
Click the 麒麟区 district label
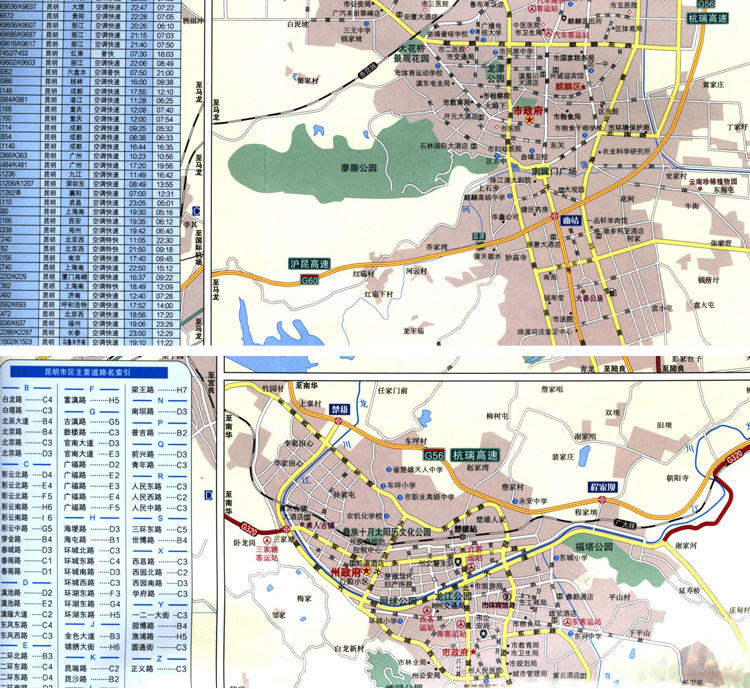568,87
